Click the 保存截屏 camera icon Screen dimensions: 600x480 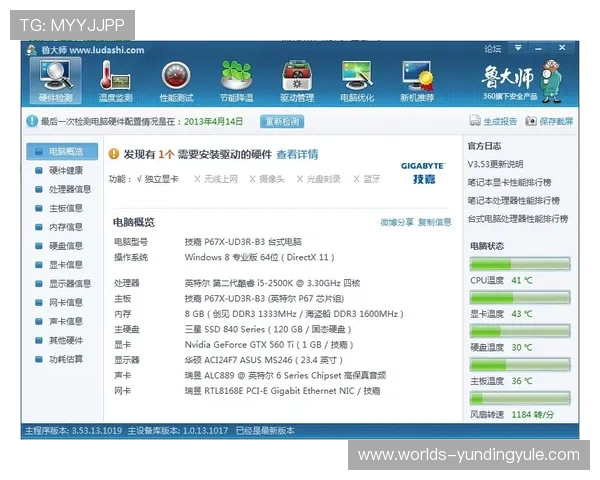[x=531, y=121]
